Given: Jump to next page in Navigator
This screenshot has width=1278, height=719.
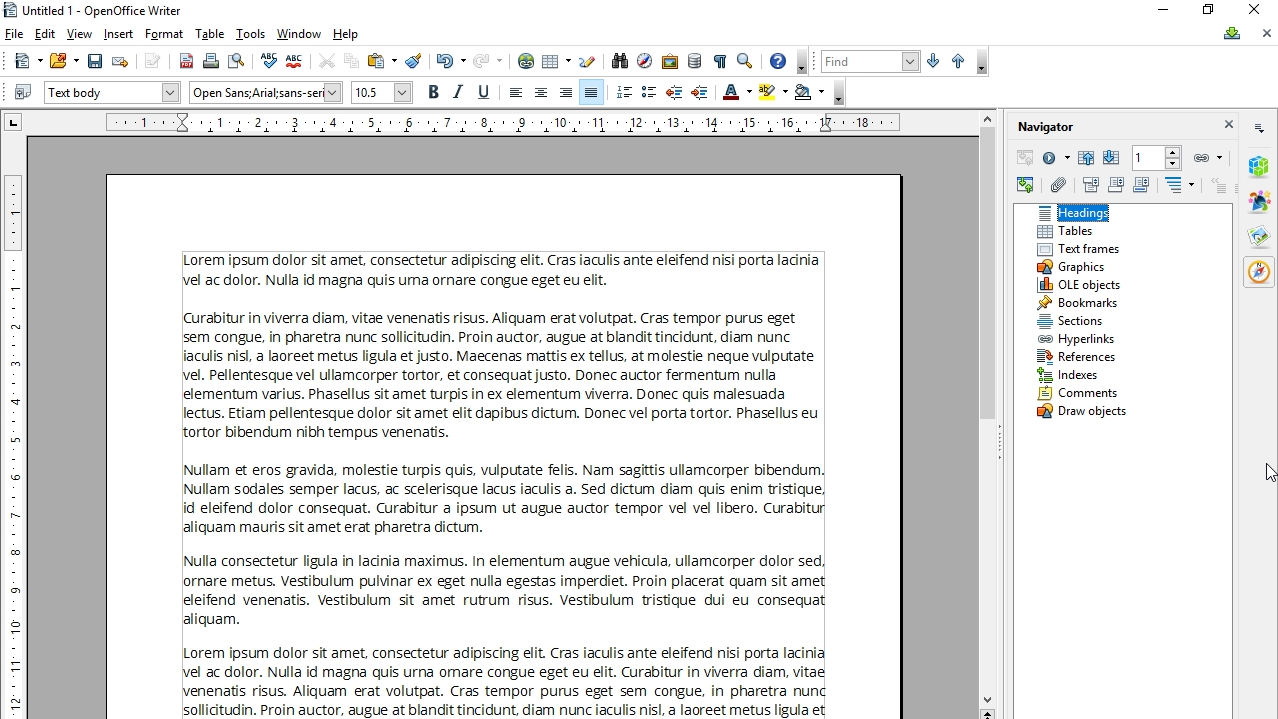Looking at the screenshot, I should point(1110,158).
